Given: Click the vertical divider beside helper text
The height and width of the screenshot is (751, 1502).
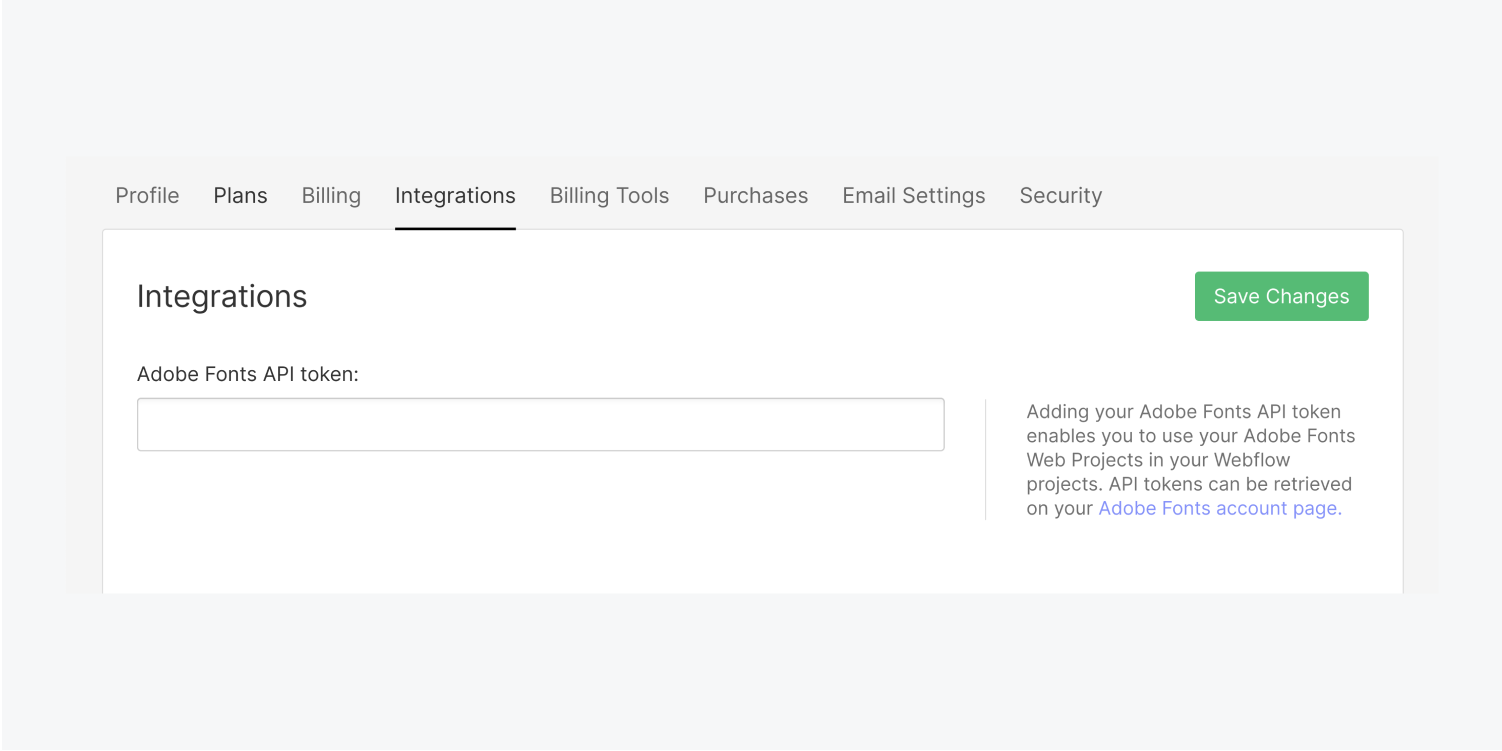Looking at the screenshot, I should 986,459.
